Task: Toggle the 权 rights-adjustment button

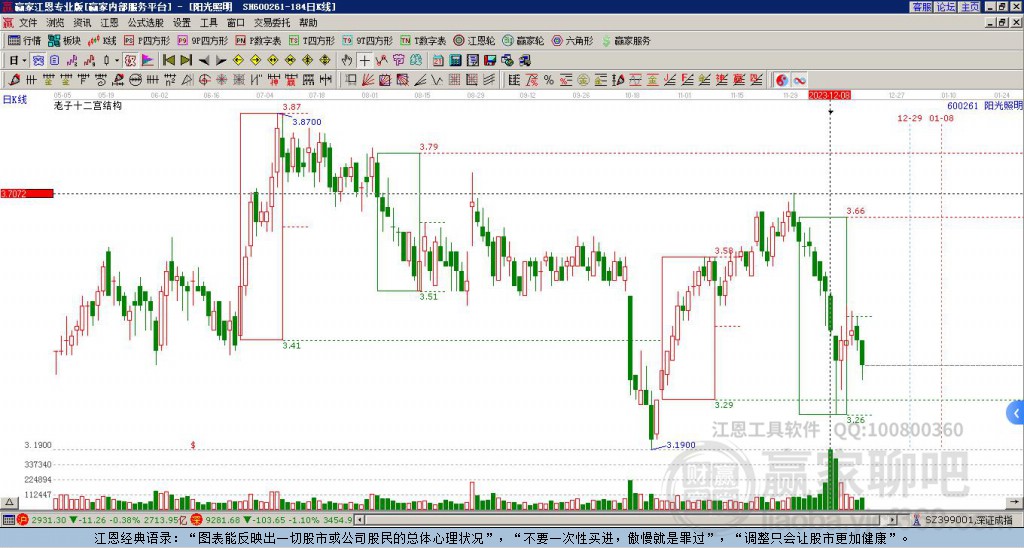Action: tap(130, 61)
